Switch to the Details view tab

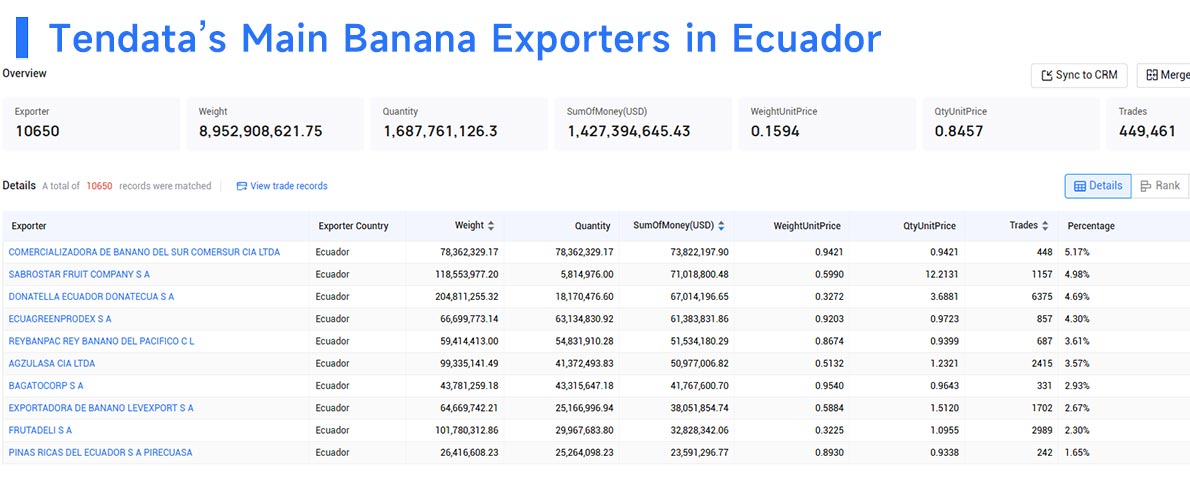[x=1097, y=186]
